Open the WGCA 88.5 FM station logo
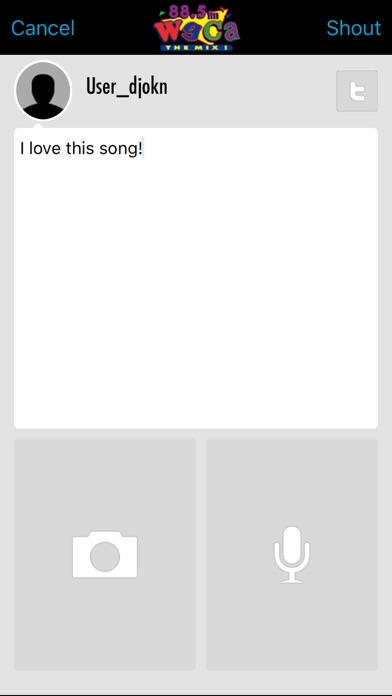 point(196,28)
